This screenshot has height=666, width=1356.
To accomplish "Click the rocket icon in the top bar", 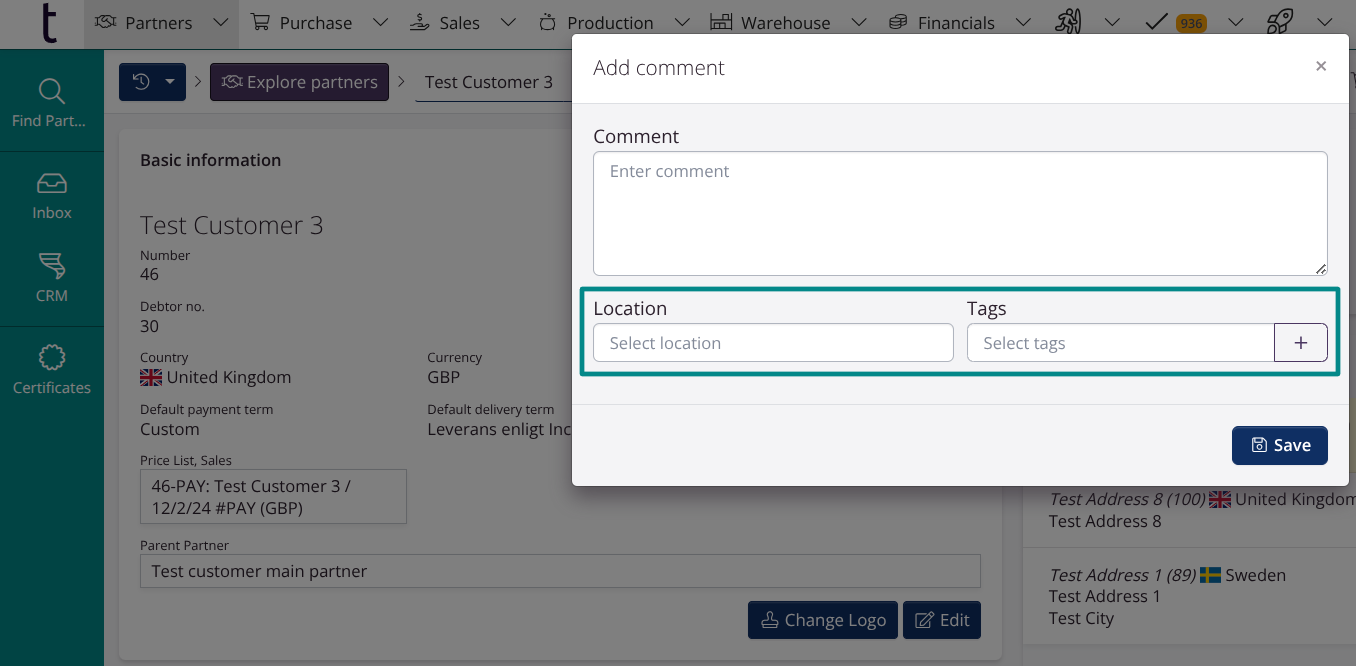I will [1279, 20].
